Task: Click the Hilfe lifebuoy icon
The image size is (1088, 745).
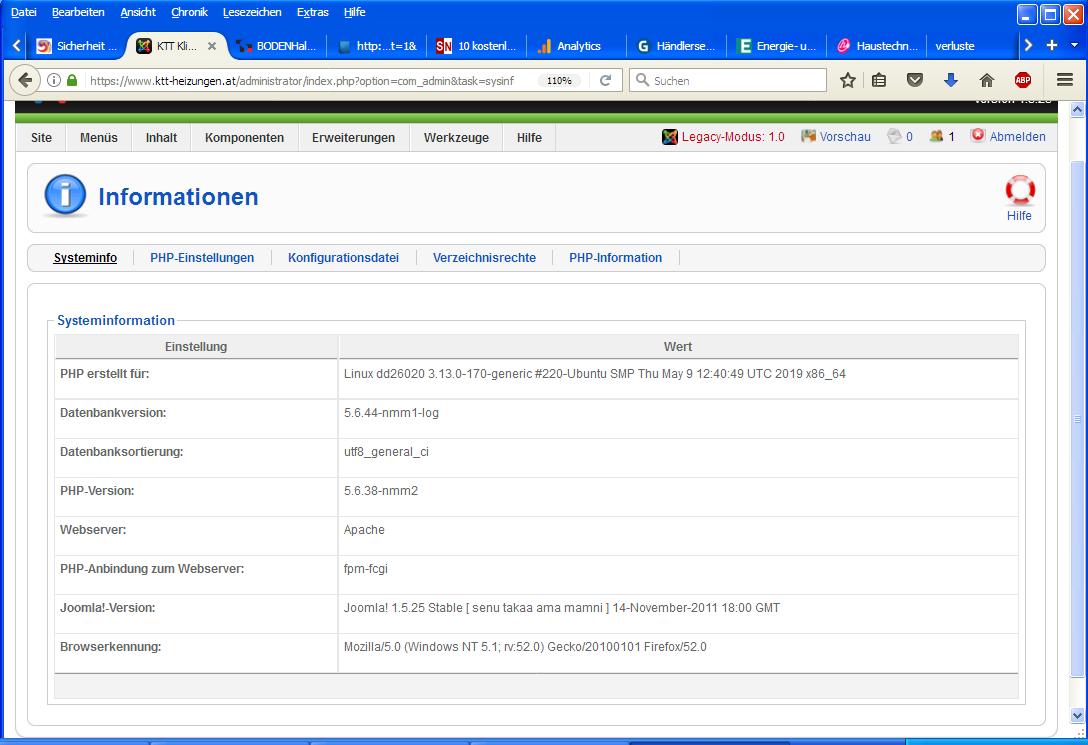Action: pos(1019,190)
